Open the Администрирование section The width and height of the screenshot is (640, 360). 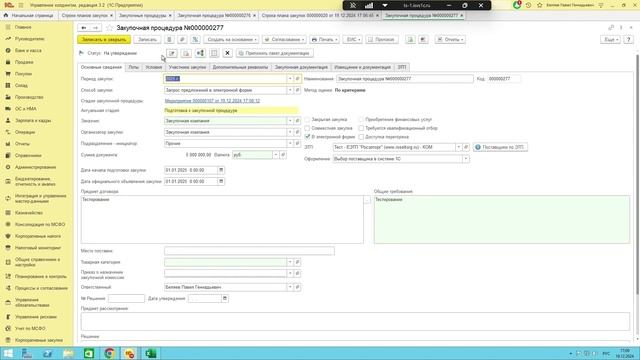(x=35, y=167)
